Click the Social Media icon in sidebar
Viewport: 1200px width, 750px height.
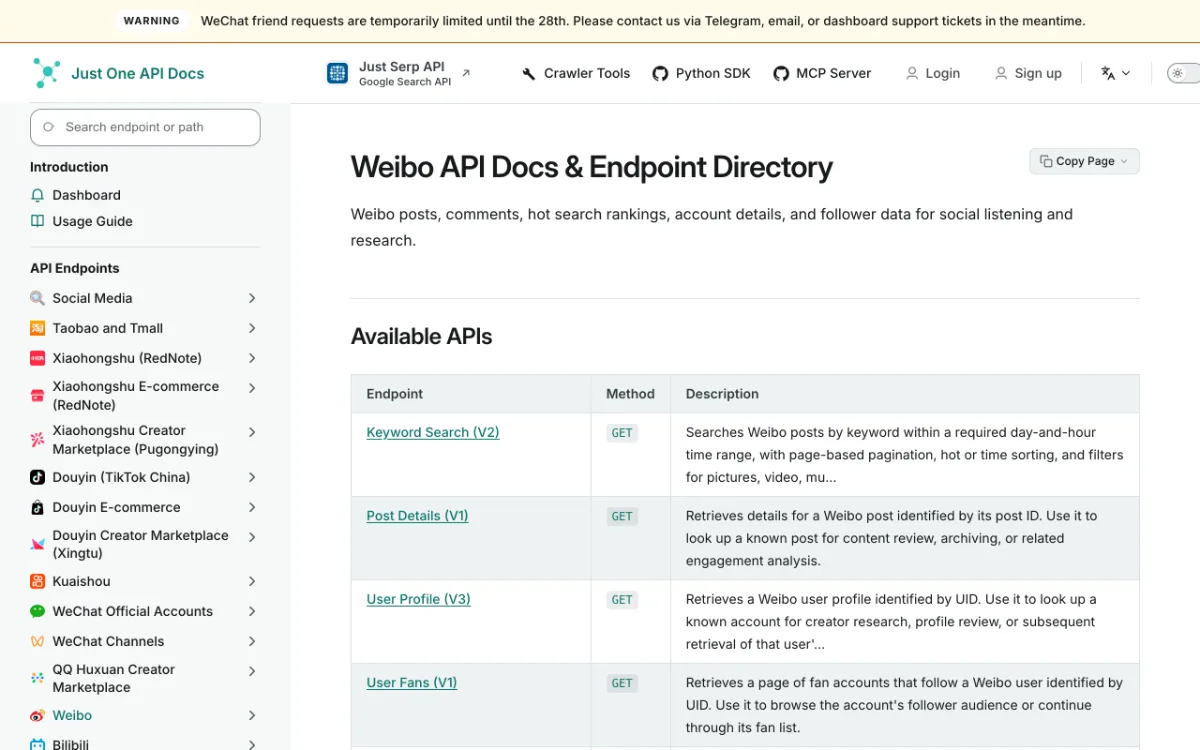point(37,298)
